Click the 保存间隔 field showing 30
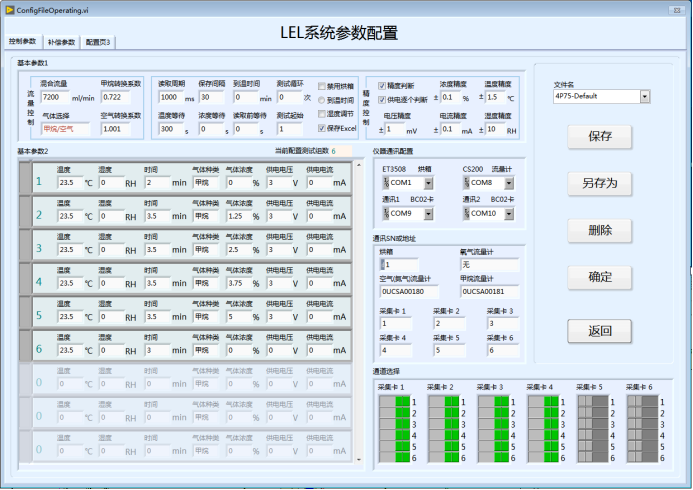 click(x=212, y=97)
